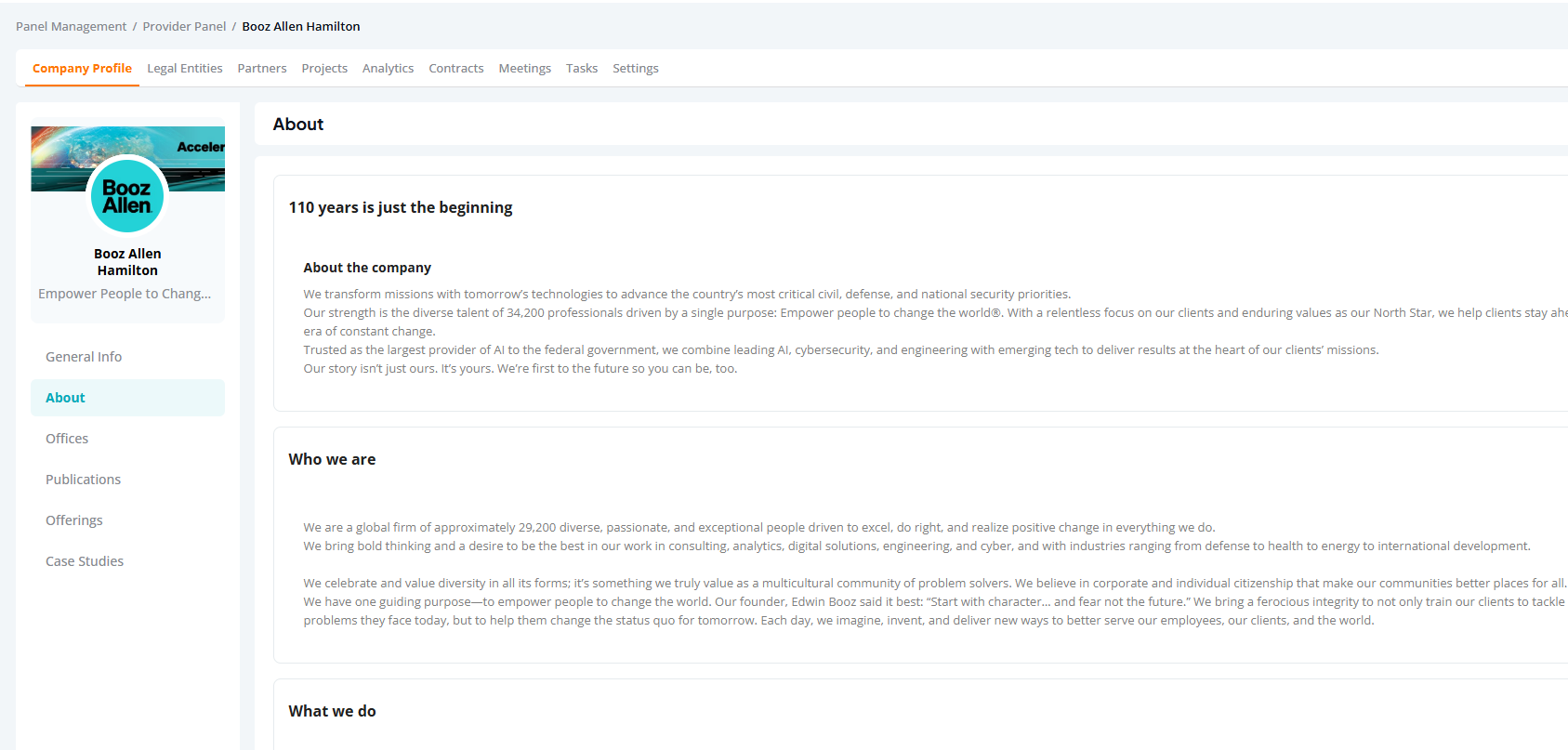Click line 'Trusted as the largest provider of AI'
The image size is (1568, 750).
[x=841, y=349]
